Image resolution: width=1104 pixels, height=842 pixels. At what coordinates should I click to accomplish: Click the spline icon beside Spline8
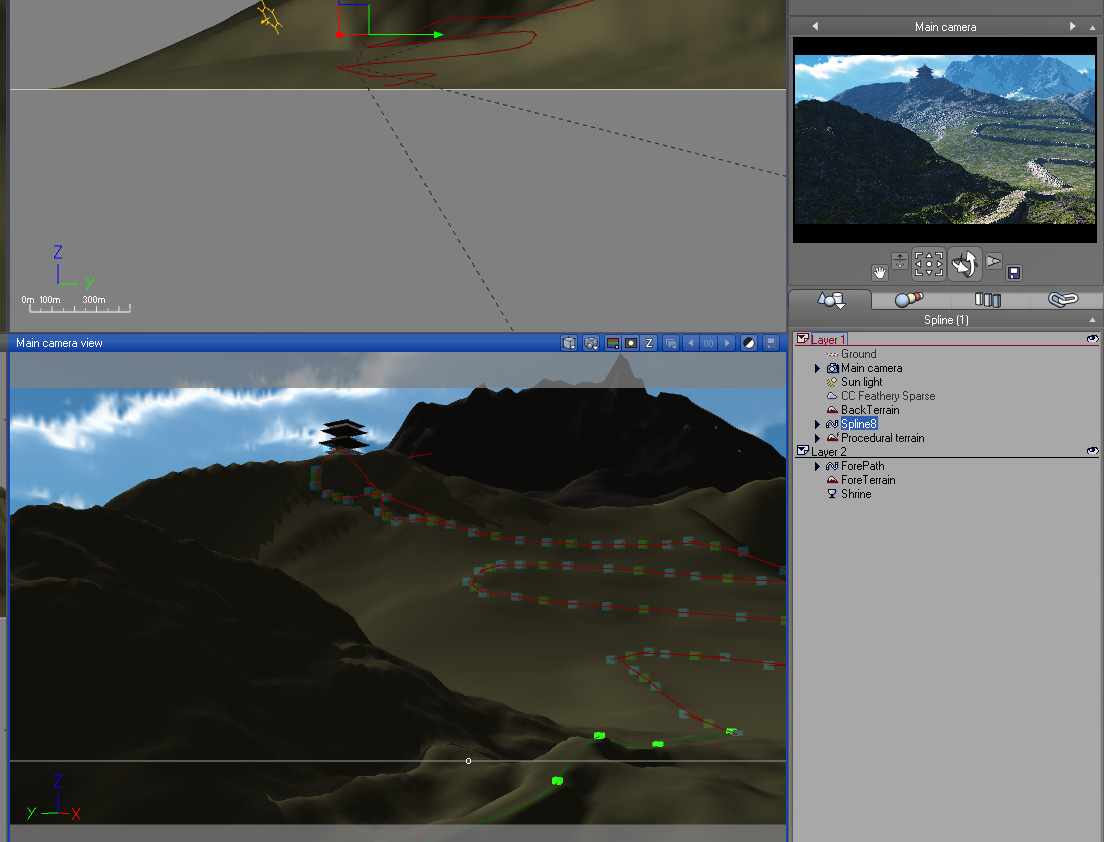click(x=832, y=424)
